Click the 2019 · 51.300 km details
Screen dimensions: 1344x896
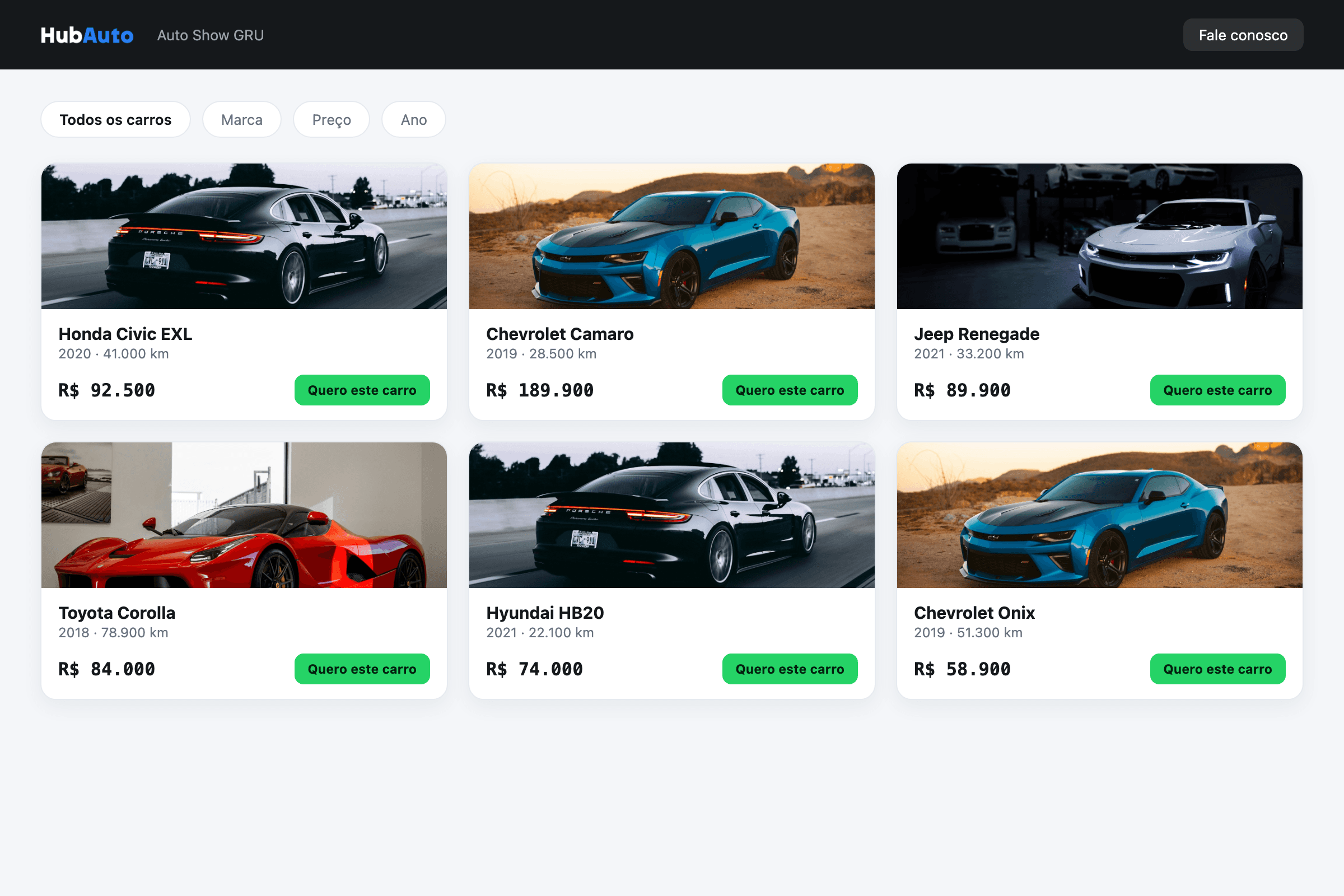(x=969, y=633)
